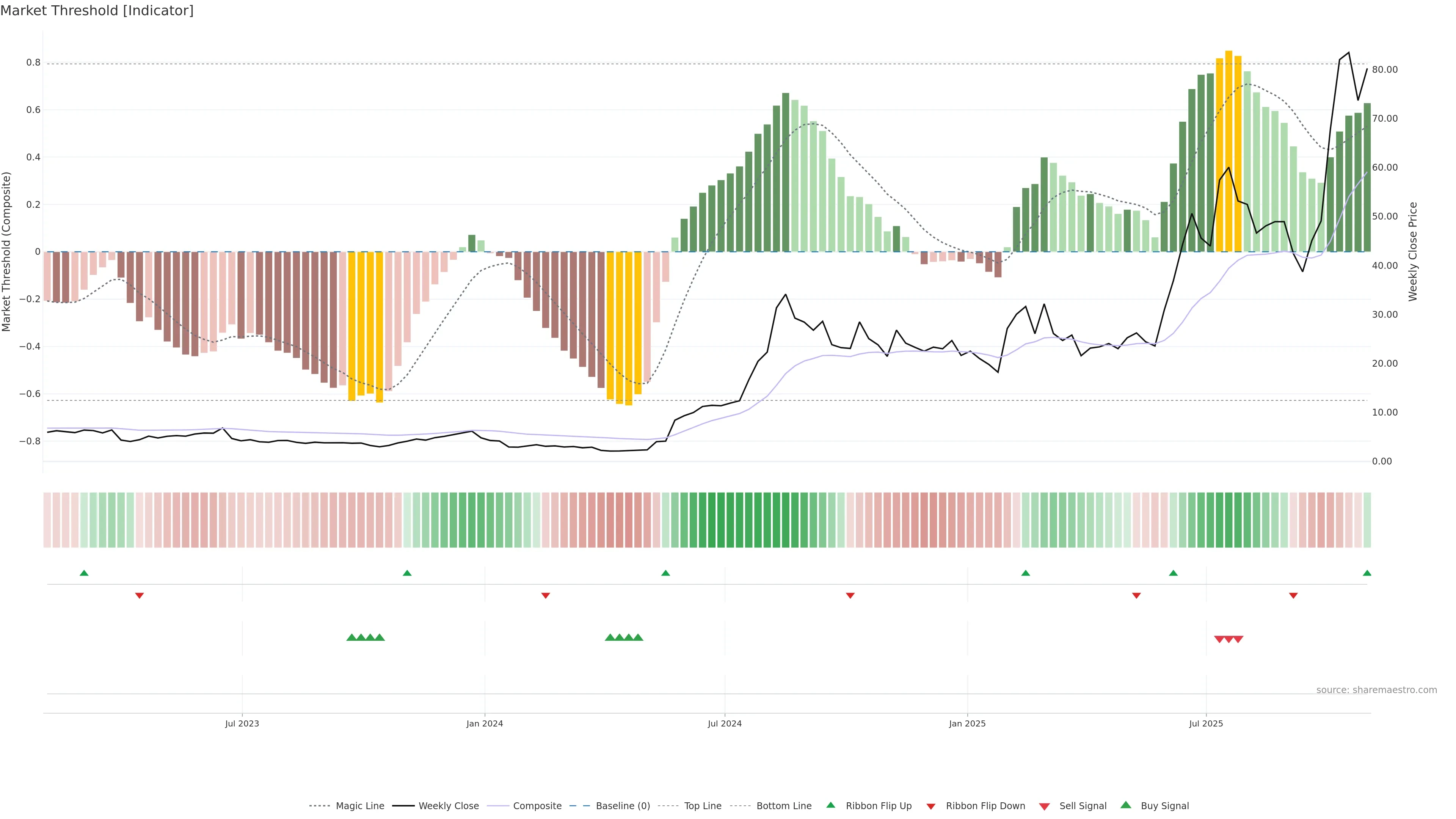Click the first red ribbon flip down marker
Screen dimensions: 1456x819
pyautogui.click(x=140, y=595)
